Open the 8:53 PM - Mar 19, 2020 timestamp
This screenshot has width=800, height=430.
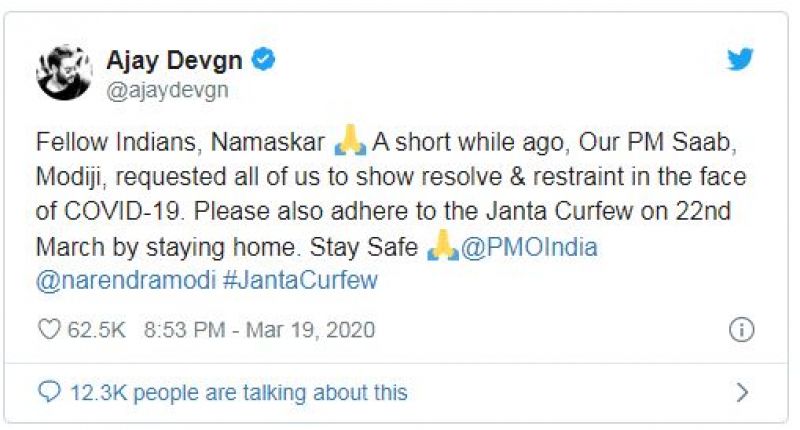click(259, 329)
